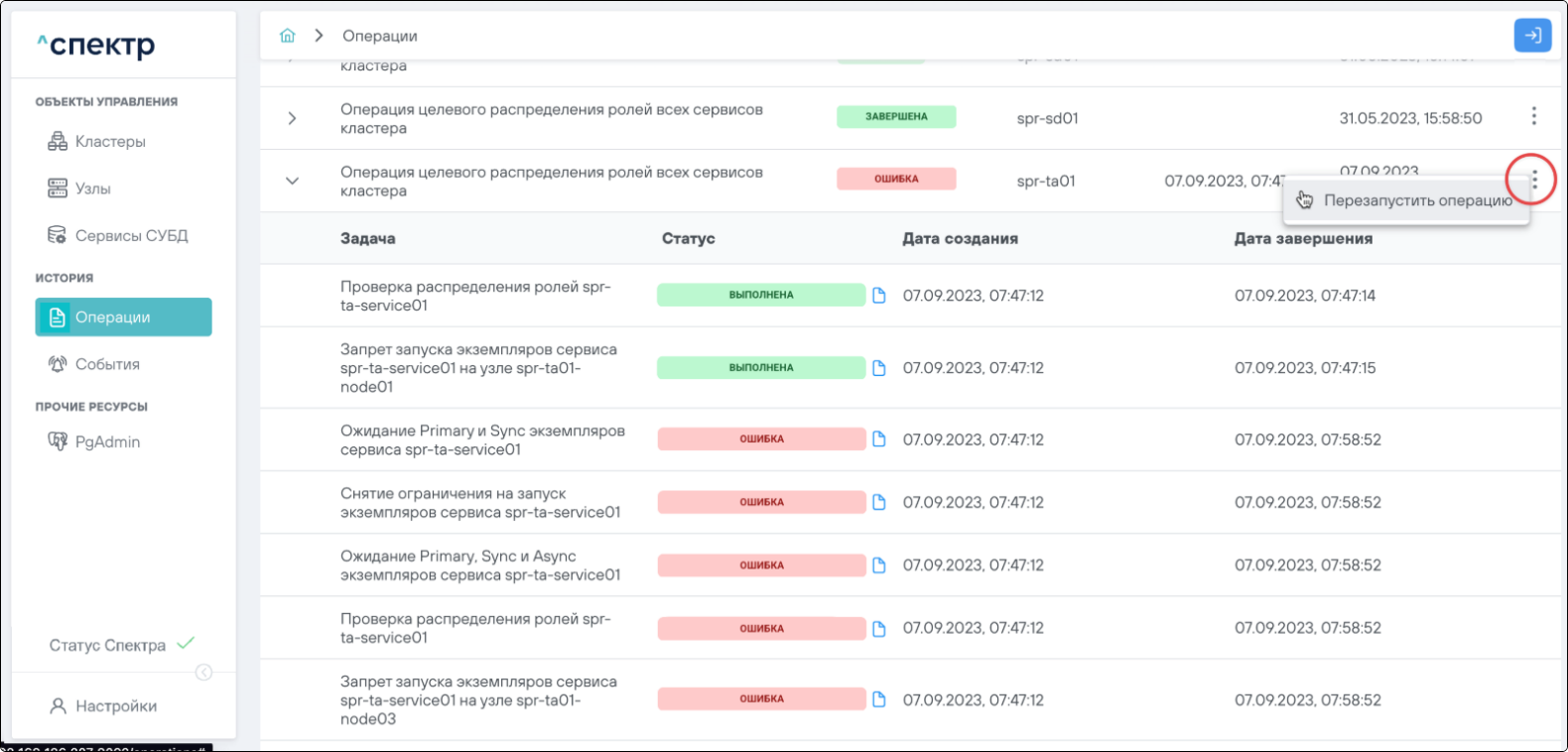Viewport: 1568px width, 752px height.
Task: Collapse the sidebar with the round arrow icon
Action: click(203, 673)
